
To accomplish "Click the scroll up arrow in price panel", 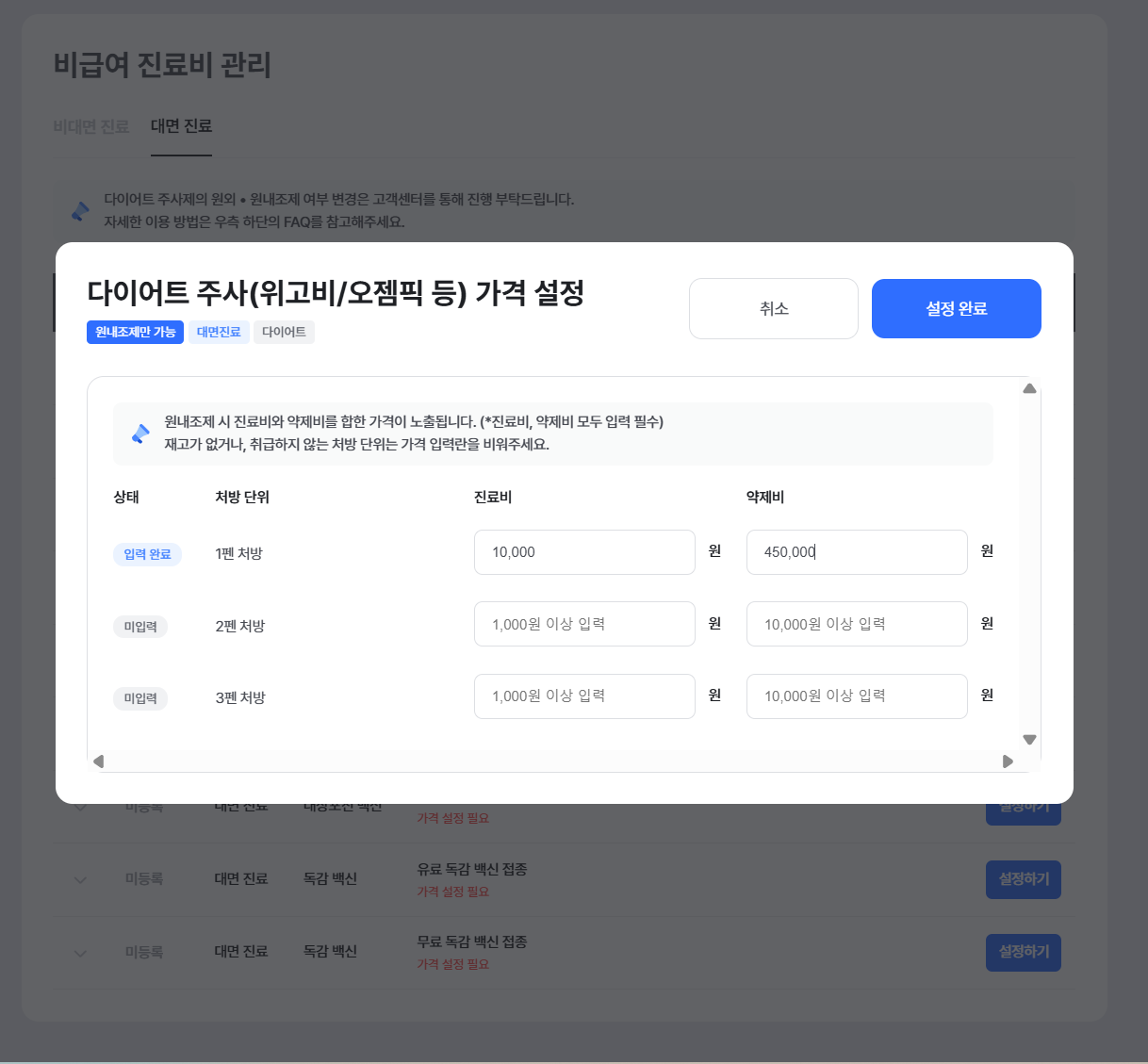I will point(1029,388).
